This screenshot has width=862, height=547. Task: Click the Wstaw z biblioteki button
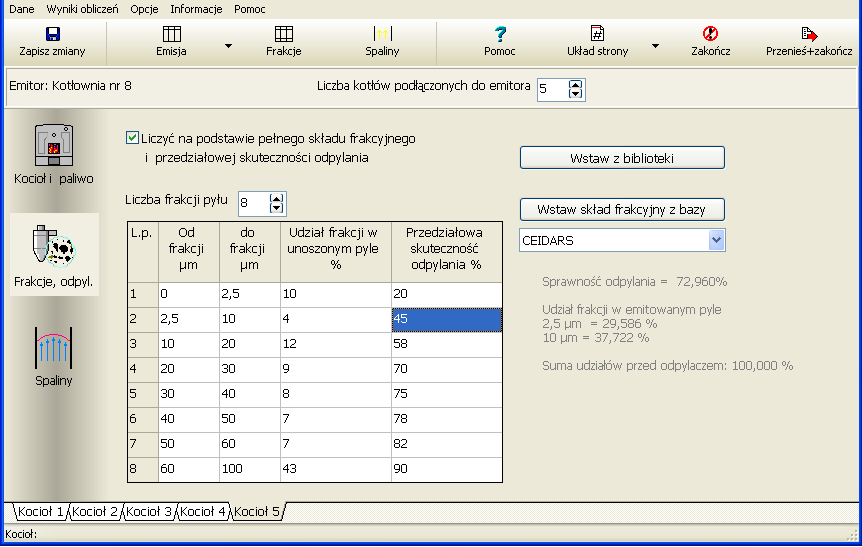(x=622, y=158)
